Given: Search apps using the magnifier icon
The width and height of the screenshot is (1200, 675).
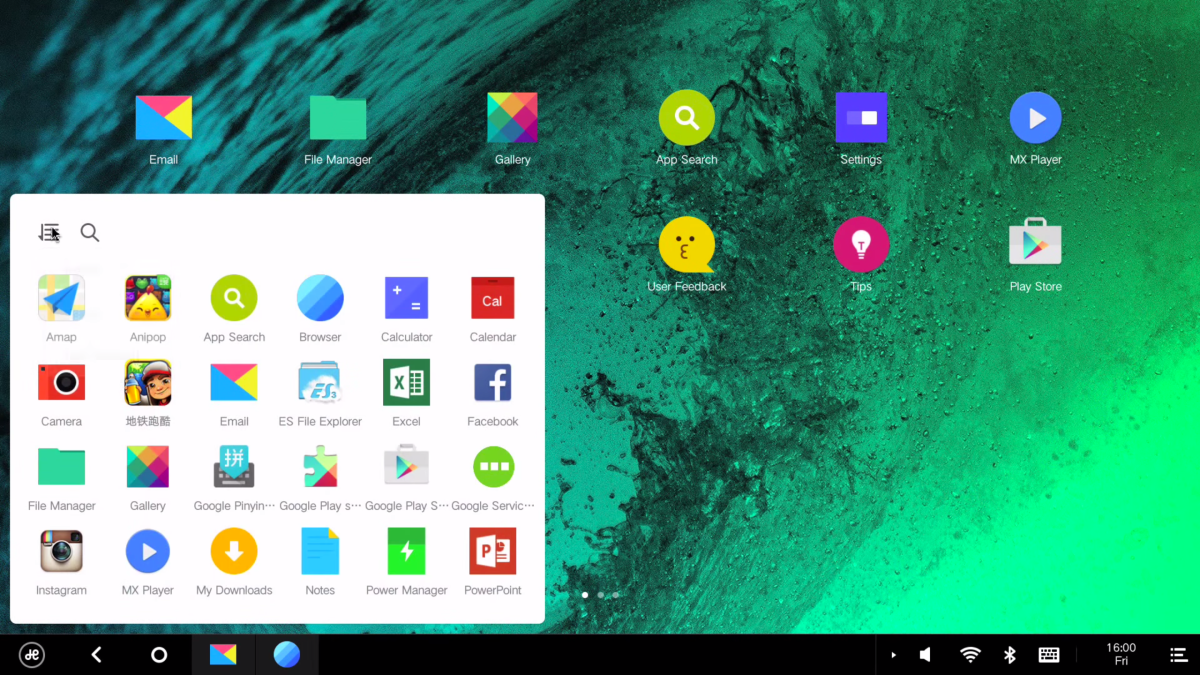Looking at the screenshot, I should (x=90, y=233).
